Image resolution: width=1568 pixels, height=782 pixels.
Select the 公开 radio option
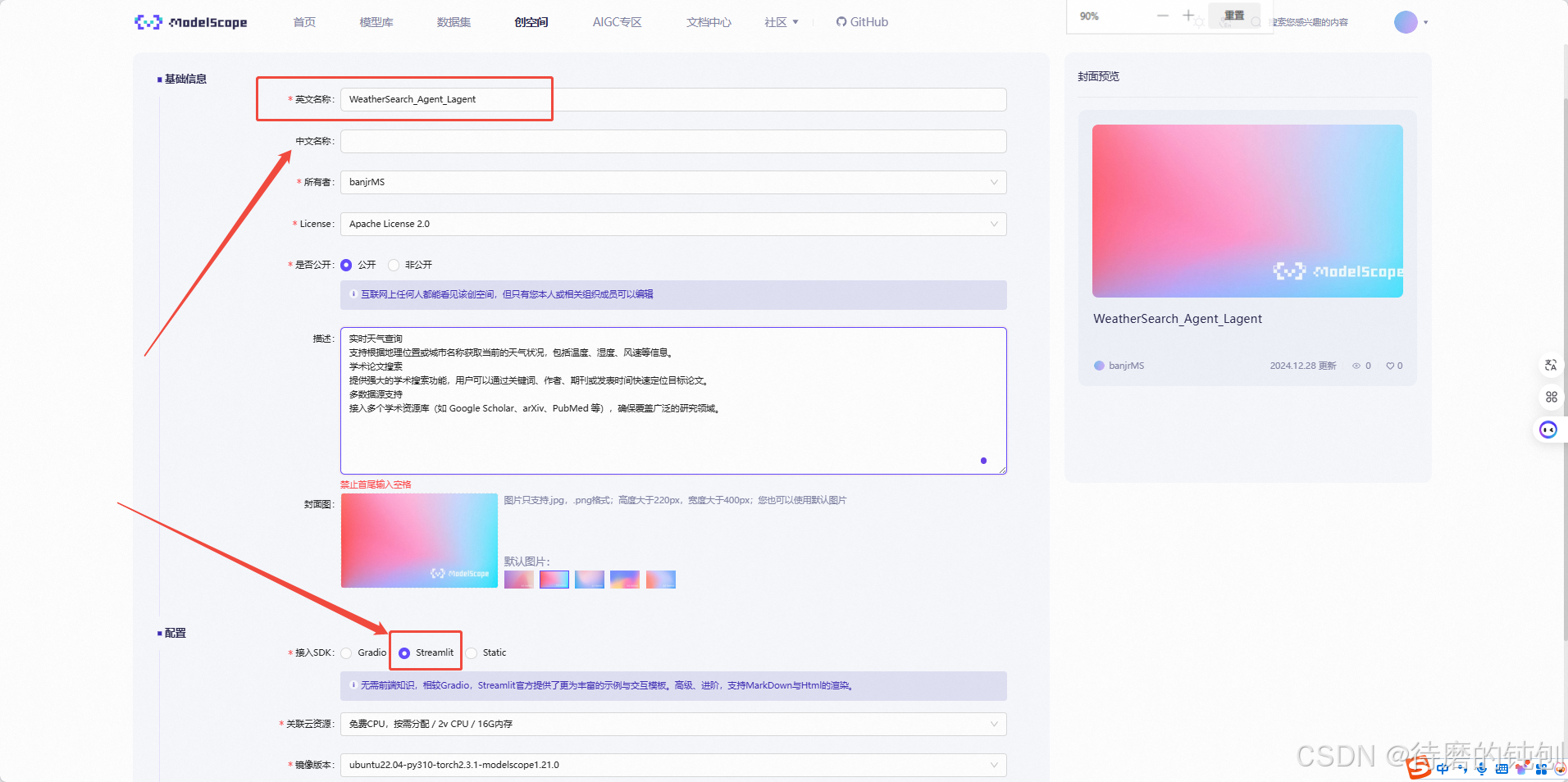click(x=346, y=265)
